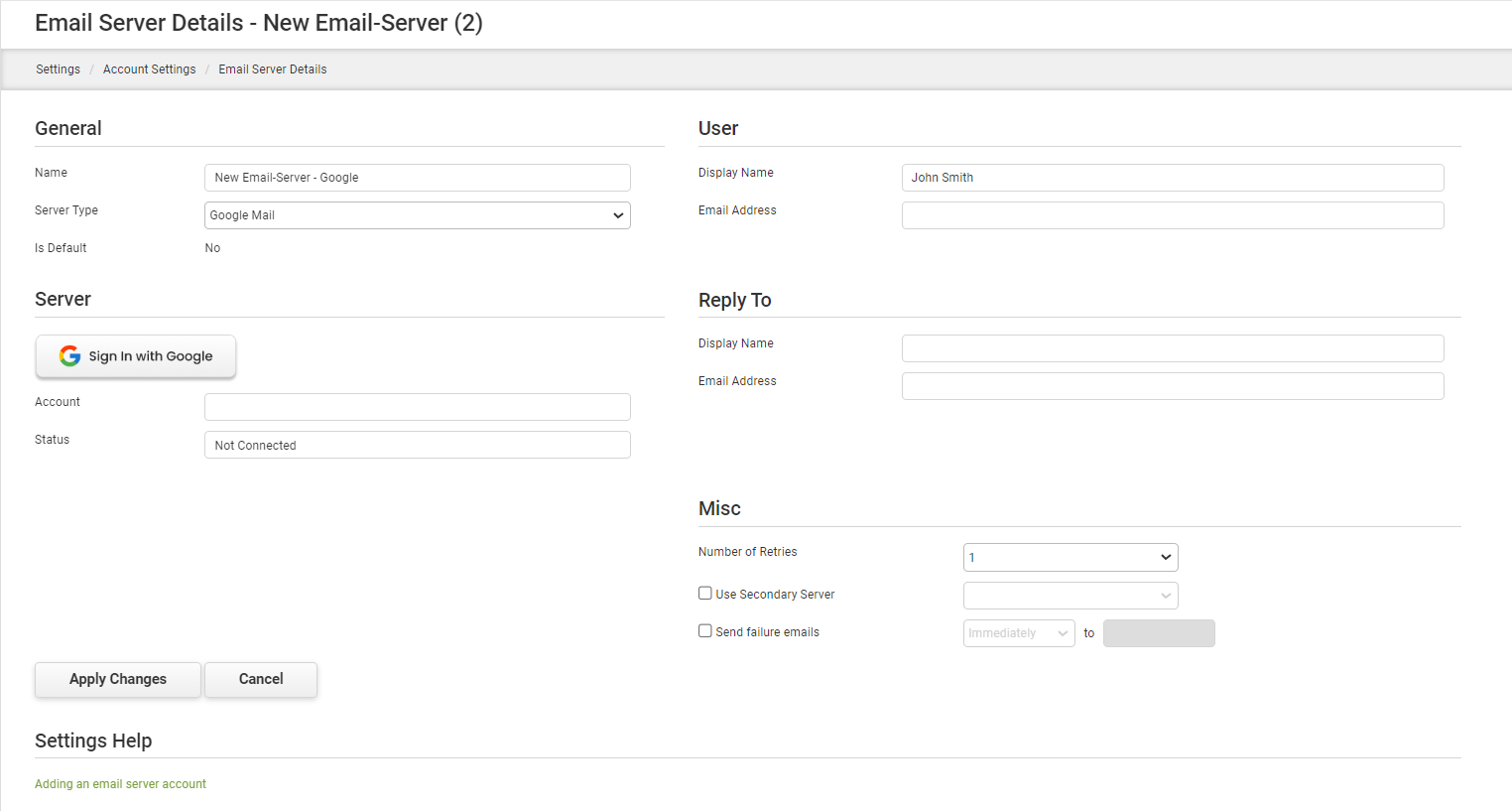This screenshot has width=1512, height=811.
Task: Tick the Send failure emails checkbox
Action: point(705,630)
